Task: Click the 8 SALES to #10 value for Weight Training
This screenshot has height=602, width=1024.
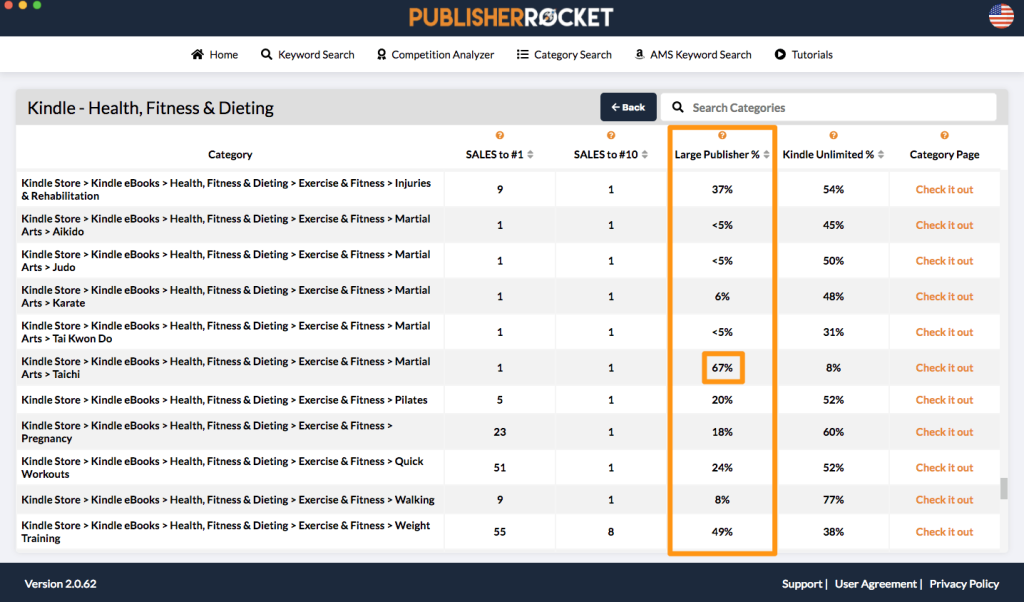Action: click(611, 531)
